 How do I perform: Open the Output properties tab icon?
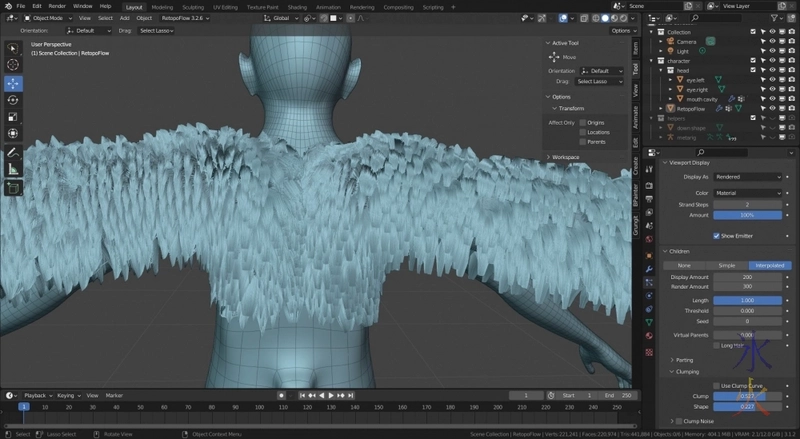(649, 199)
